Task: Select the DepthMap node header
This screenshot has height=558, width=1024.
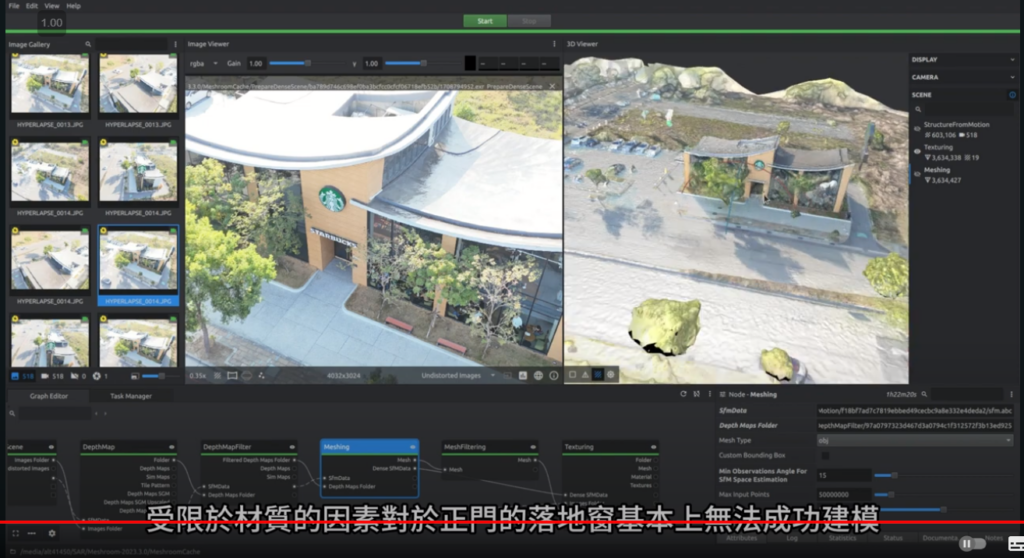Action: point(128,447)
